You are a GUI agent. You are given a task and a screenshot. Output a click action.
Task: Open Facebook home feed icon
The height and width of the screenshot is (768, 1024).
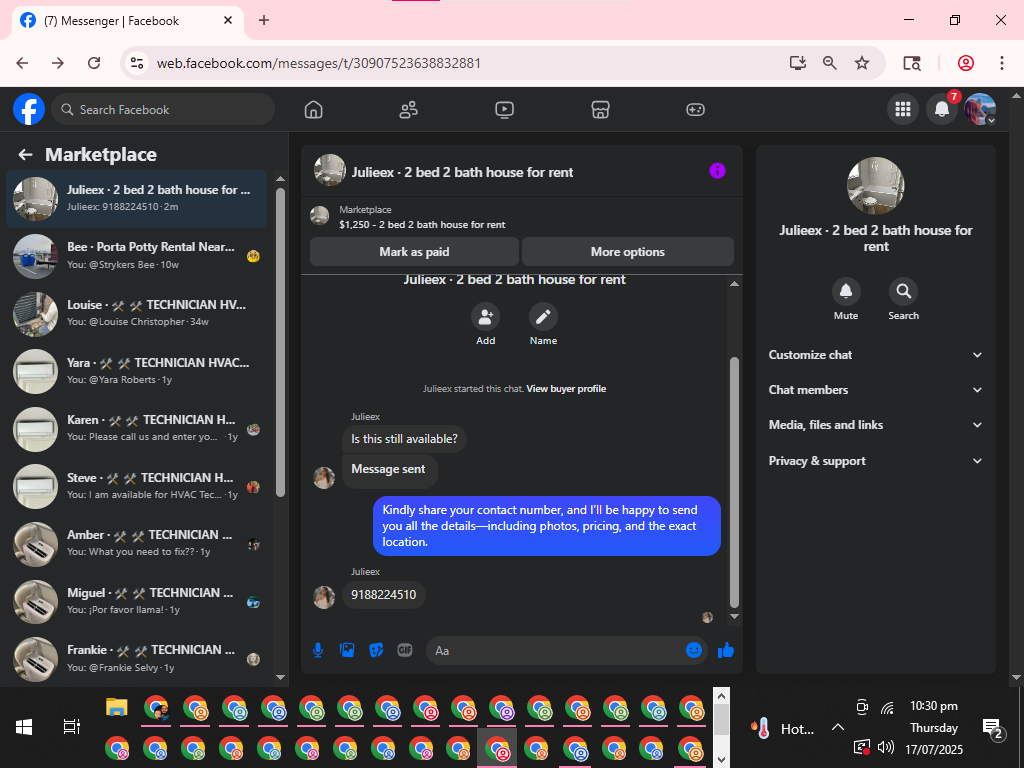click(x=313, y=110)
